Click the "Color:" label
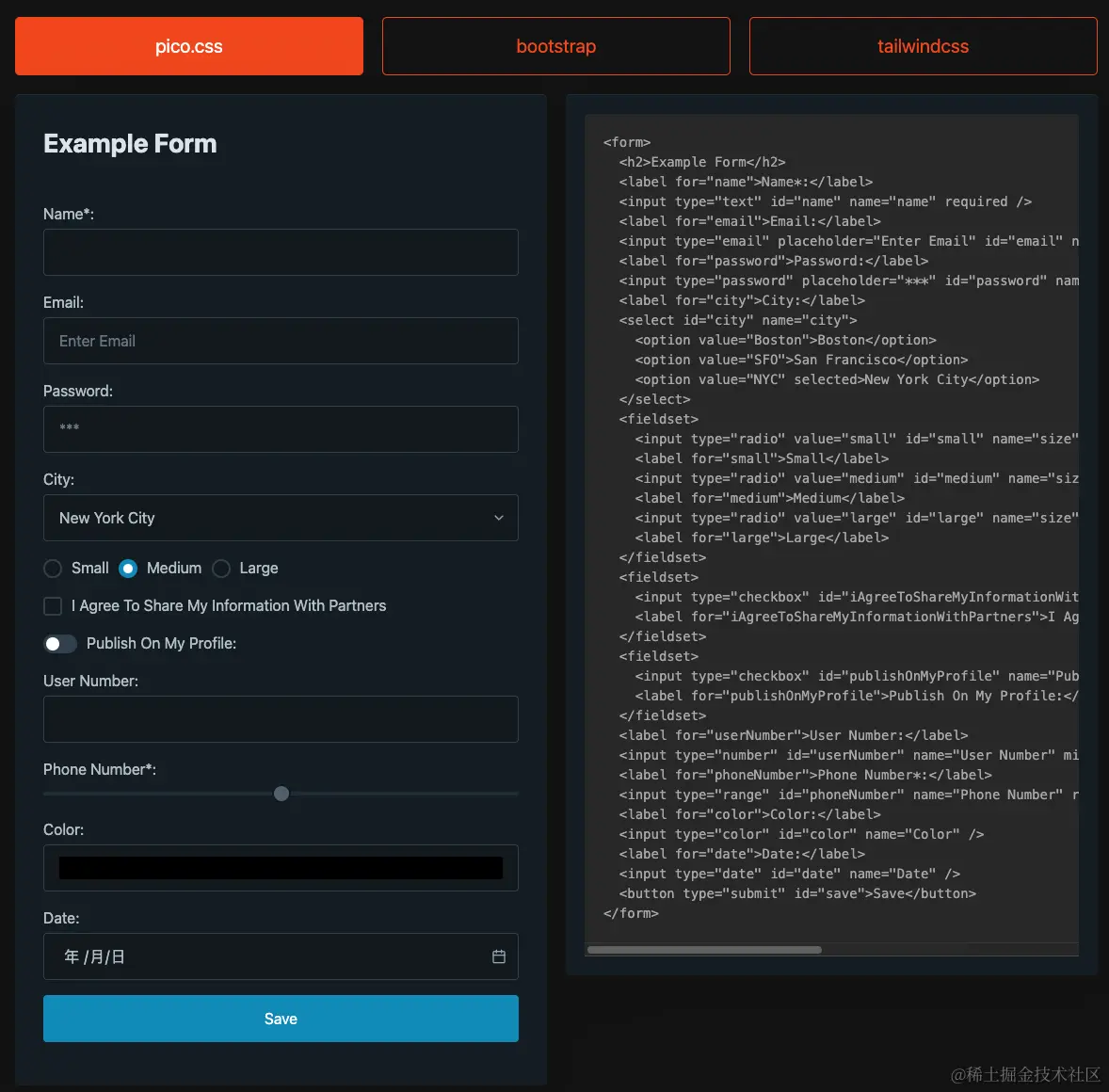Image resolution: width=1109 pixels, height=1092 pixels. coord(64,829)
